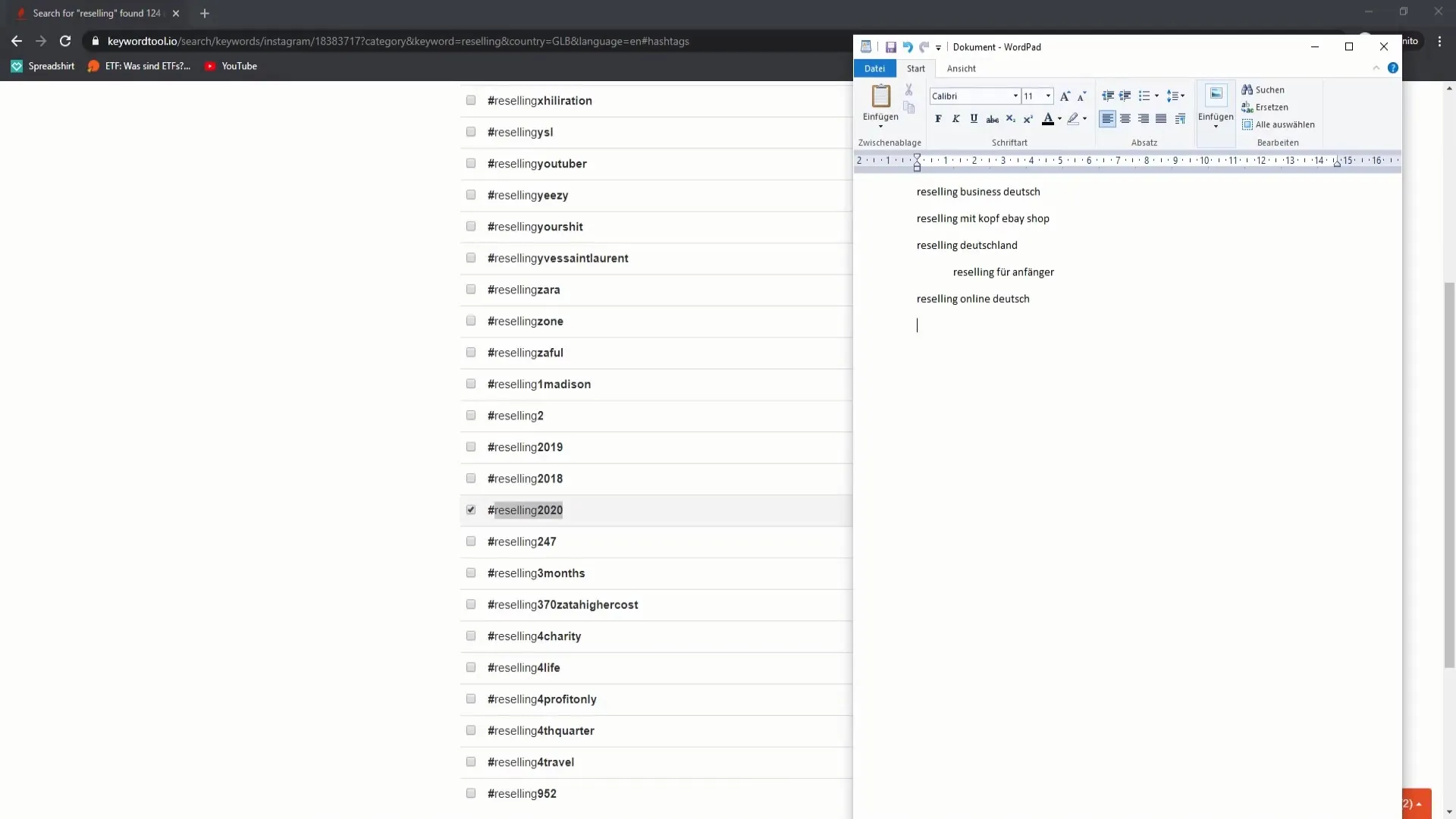Image resolution: width=1456 pixels, height=819 pixels.
Task: Switch to the Ansicht ribbon tab
Action: [x=961, y=68]
